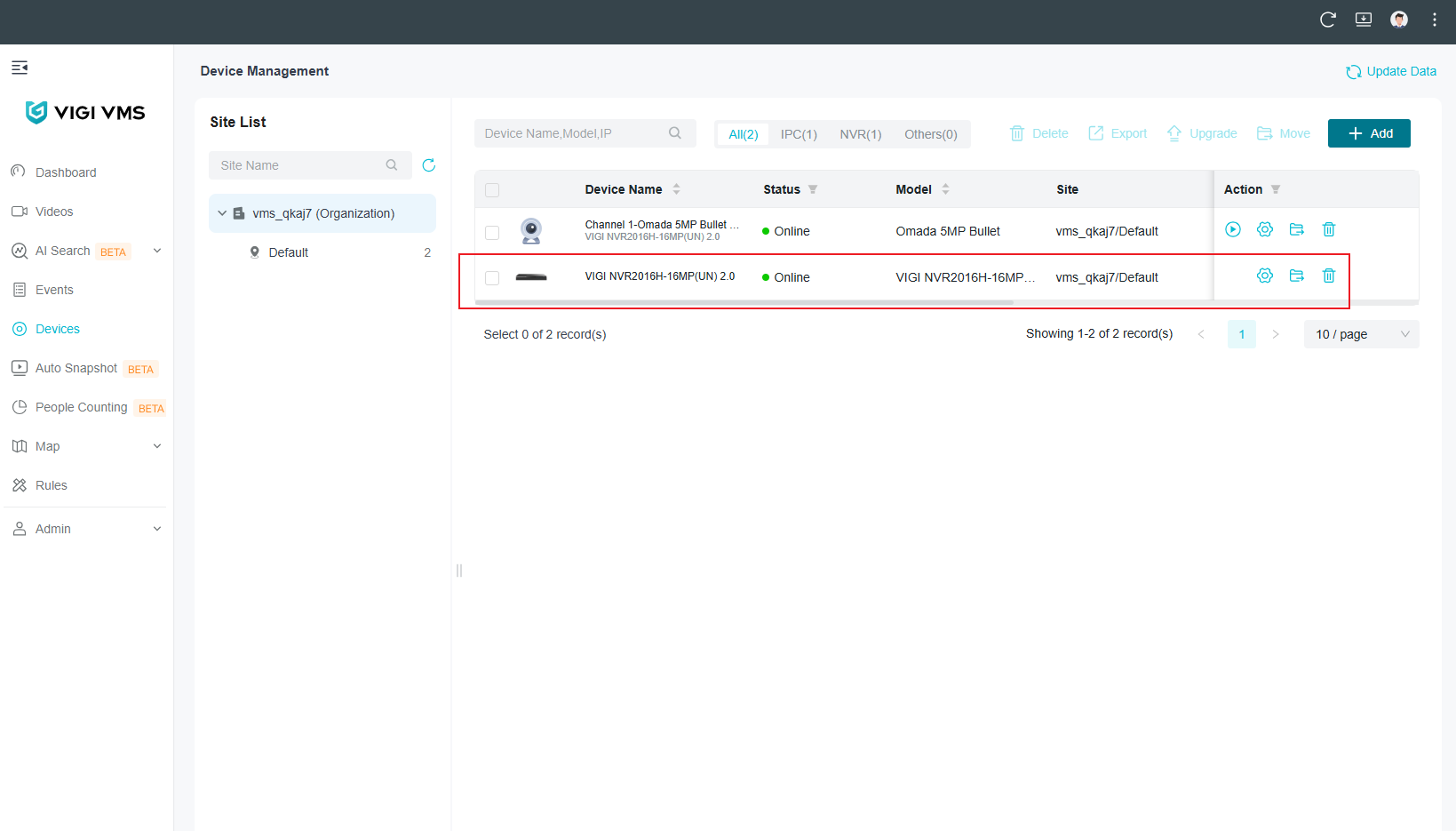Collapse the vms_qkaj7 organization tree node
The width and height of the screenshot is (1456, 831).
pos(222,213)
